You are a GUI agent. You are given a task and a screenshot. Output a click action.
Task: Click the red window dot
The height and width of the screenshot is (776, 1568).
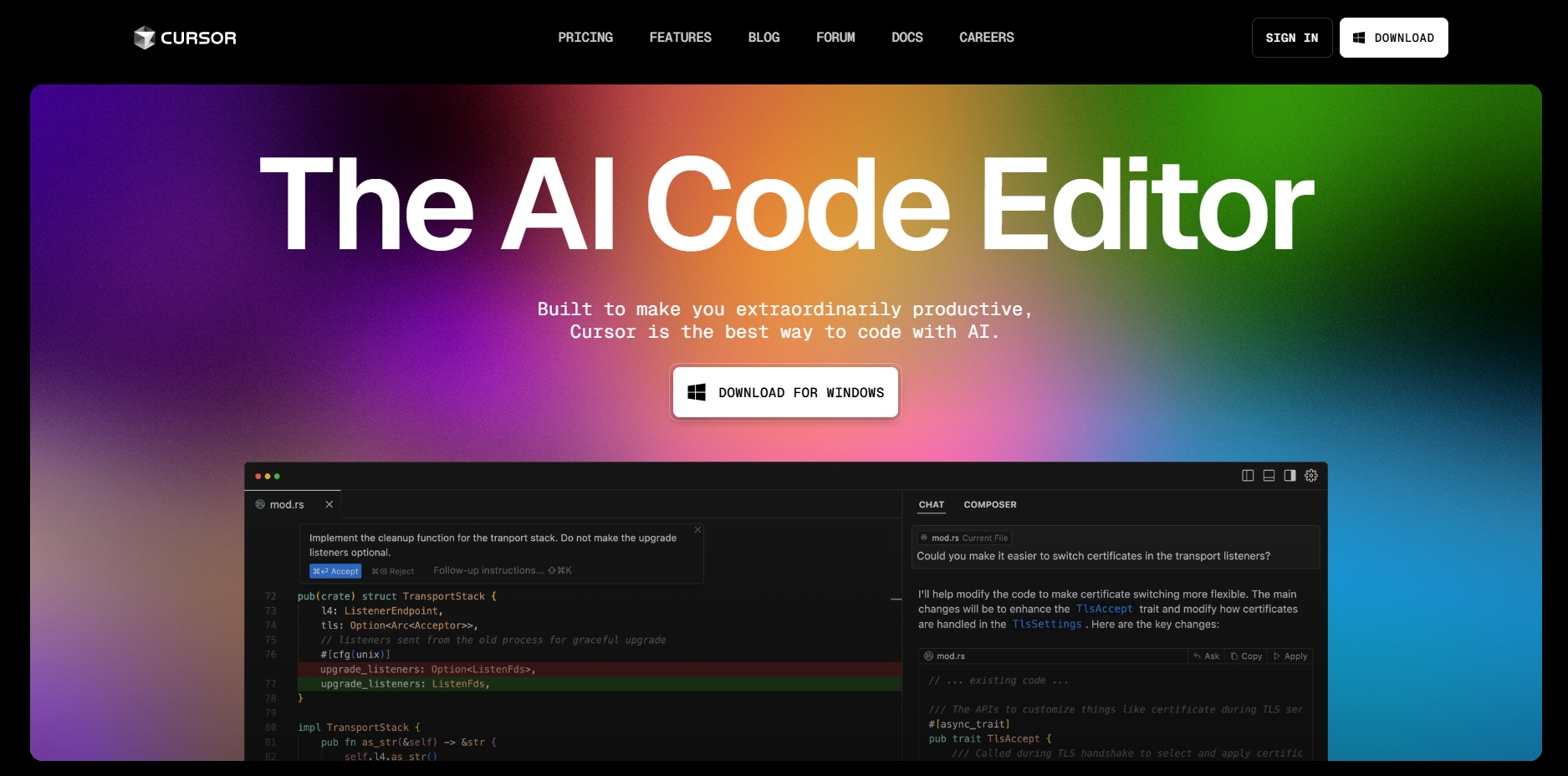coord(258,476)
